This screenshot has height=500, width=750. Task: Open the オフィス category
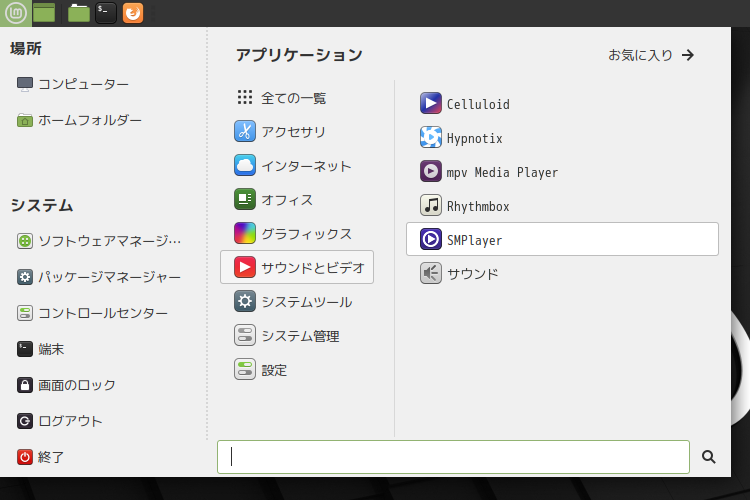[297, 200]
